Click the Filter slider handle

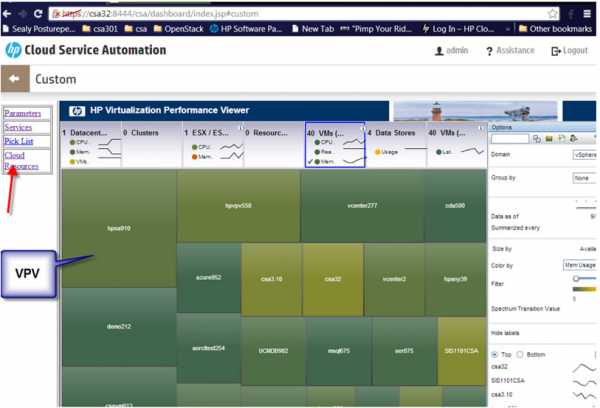tap(576, 278)
